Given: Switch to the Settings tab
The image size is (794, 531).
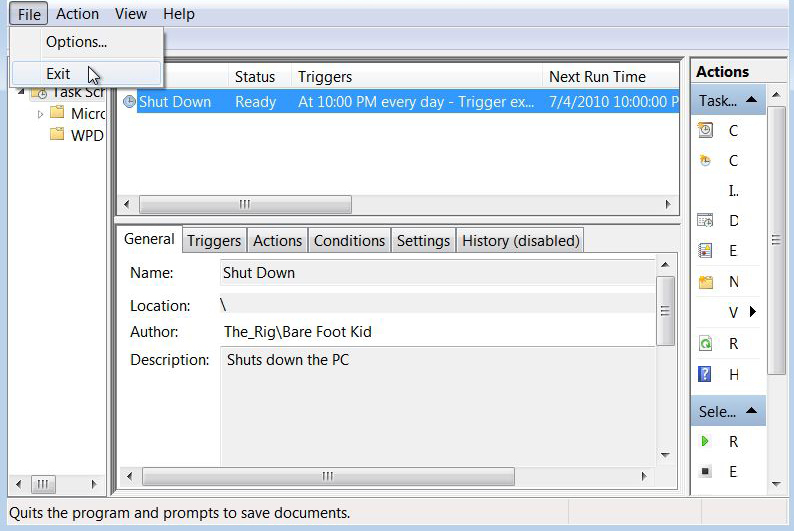Looking at the screenshot, I should click(x=423, y=241).
